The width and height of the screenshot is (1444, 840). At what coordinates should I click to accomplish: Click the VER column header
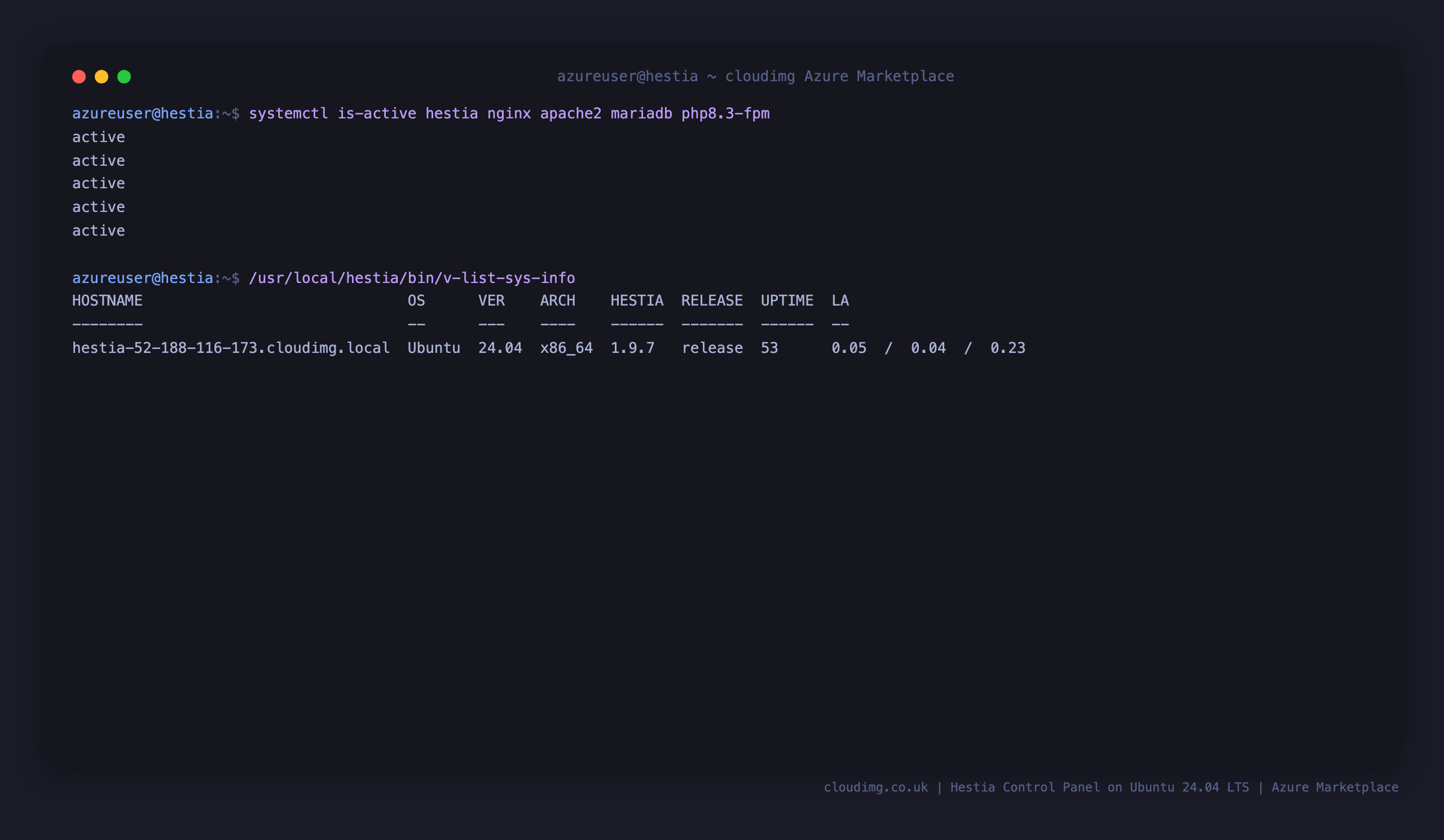492,300
